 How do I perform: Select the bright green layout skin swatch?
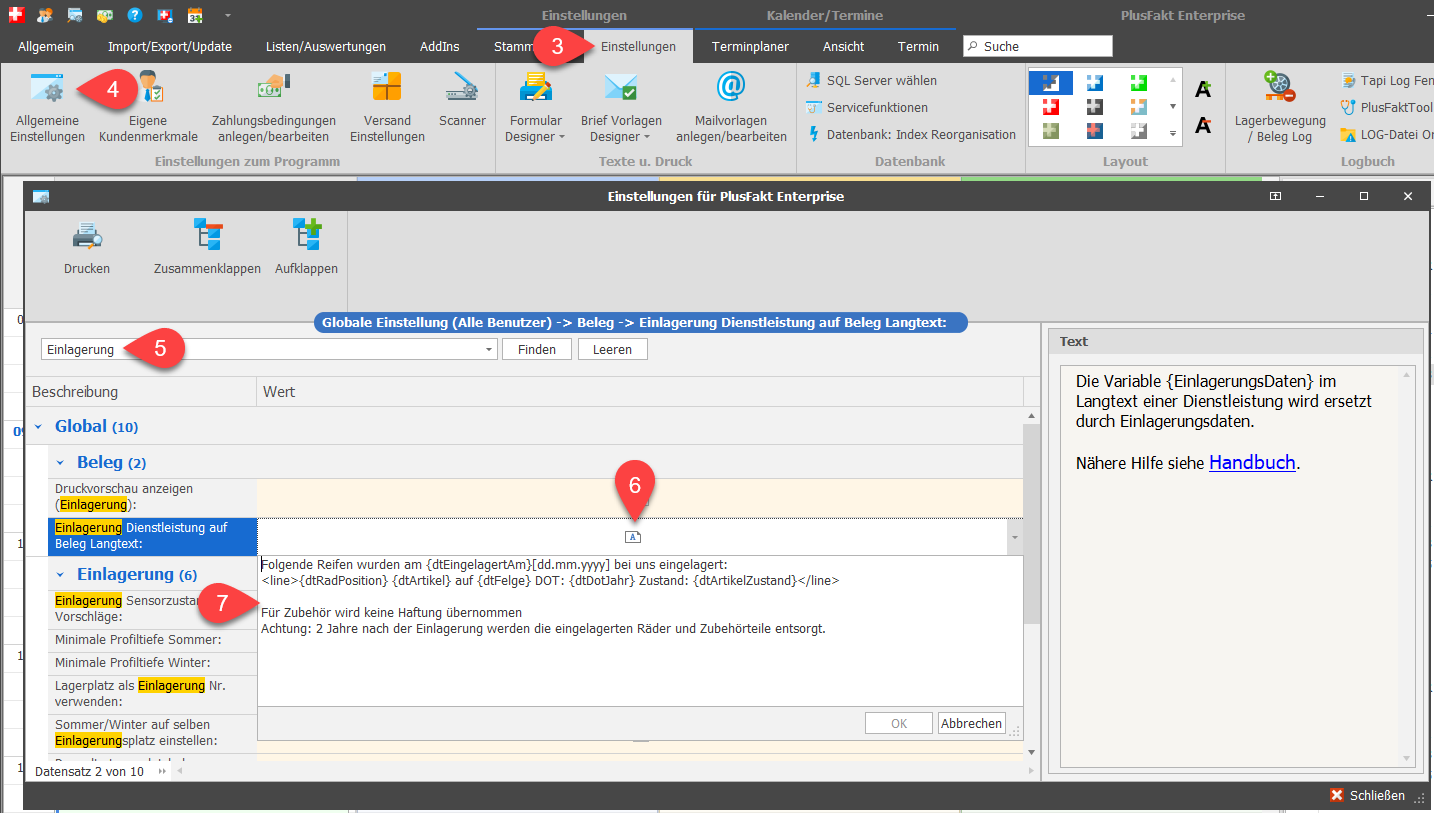[x=1139, y=82]
